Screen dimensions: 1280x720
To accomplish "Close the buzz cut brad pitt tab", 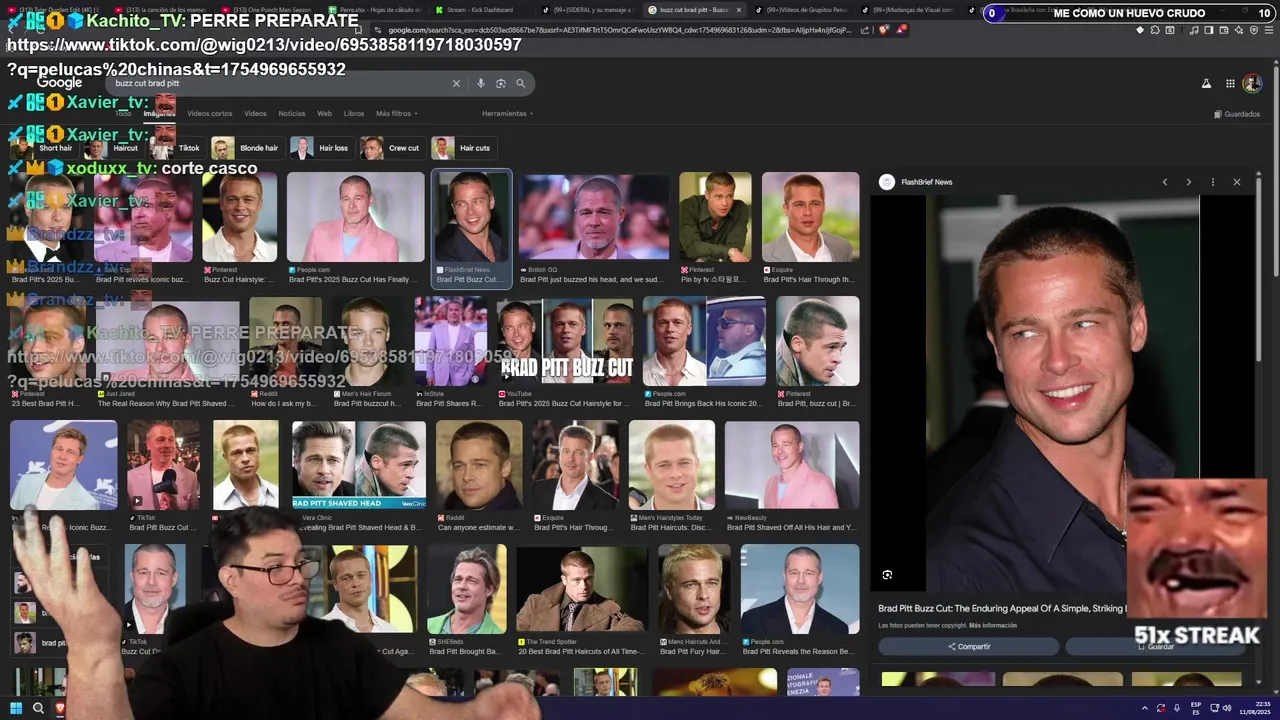I will click(x=739, y=10).
